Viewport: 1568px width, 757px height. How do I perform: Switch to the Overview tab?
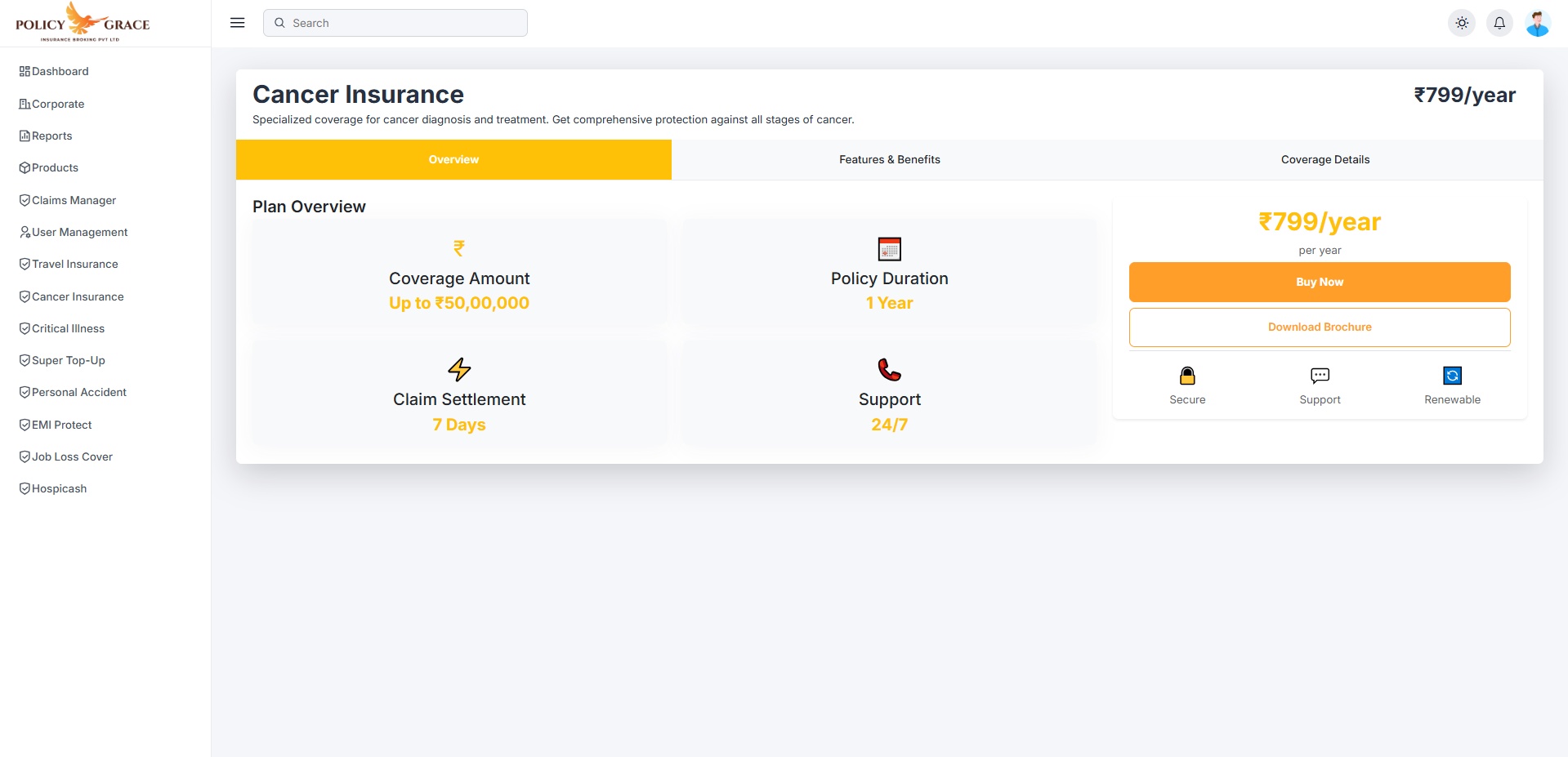click(453, 160)
